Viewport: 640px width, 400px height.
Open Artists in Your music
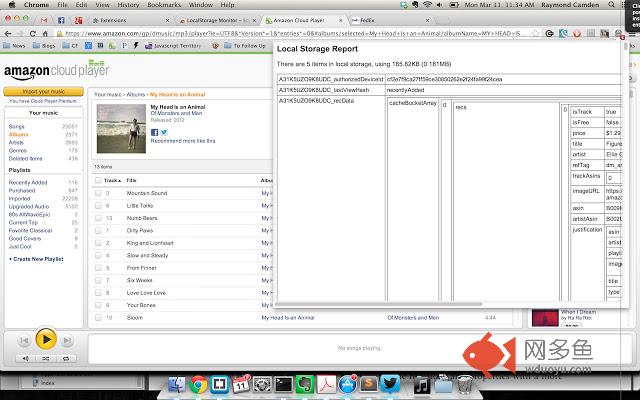tap(16, 142)
